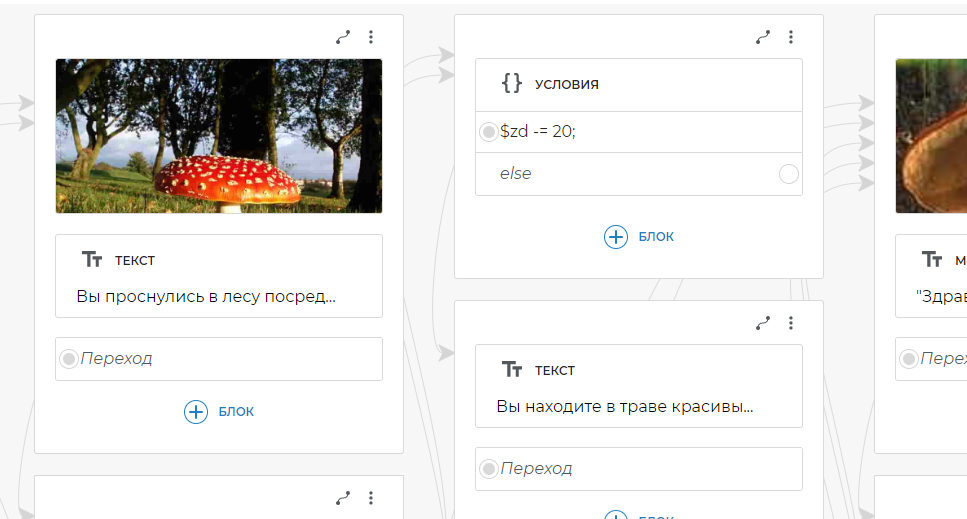Open the three-dot menu on the bottom-left card
The width and height of the screenshot is (967, 519).
click(371, 498)
